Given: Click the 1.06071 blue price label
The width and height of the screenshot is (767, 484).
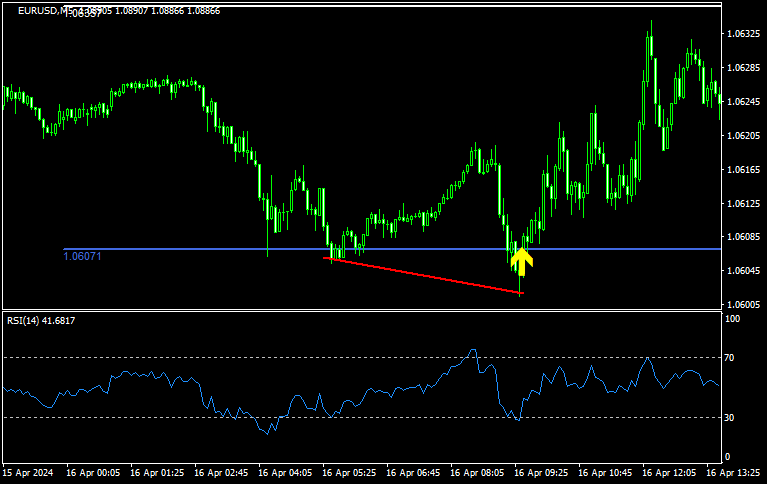Looking at the screenshot, I should pyautogui.click(x=82, y=257).
